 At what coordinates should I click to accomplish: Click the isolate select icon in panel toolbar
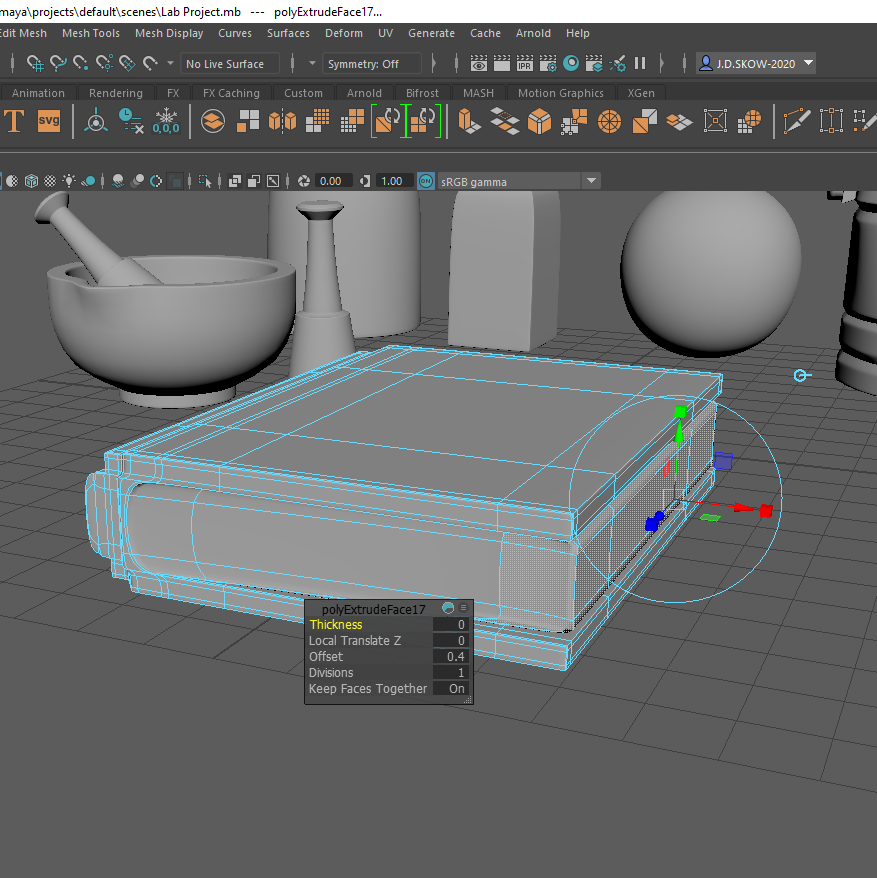205,181
